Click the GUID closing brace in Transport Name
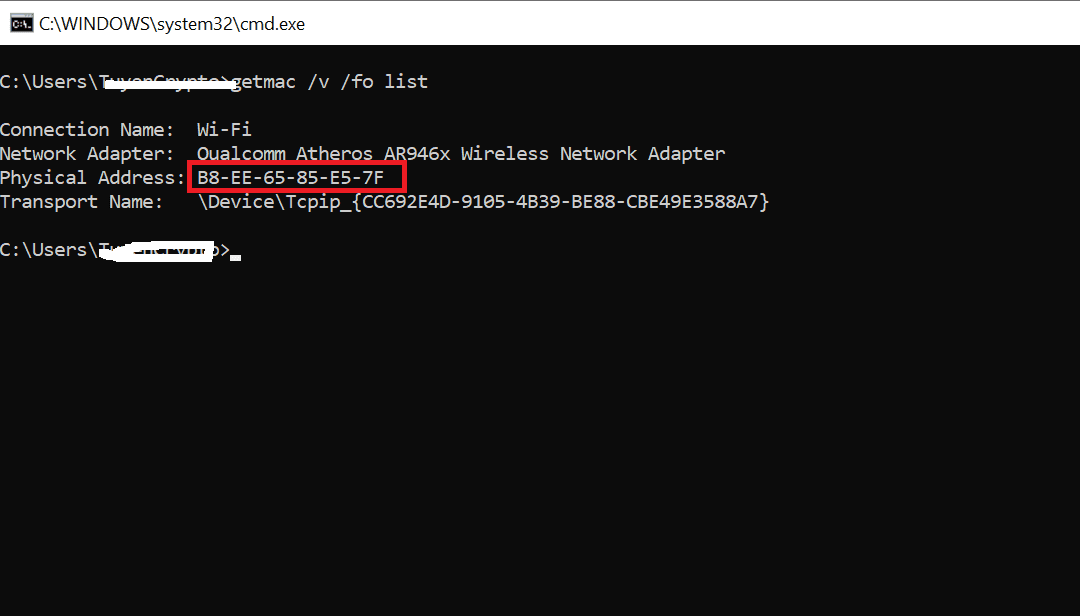This screenshot has height=616, width=1080. click(764, 202)
